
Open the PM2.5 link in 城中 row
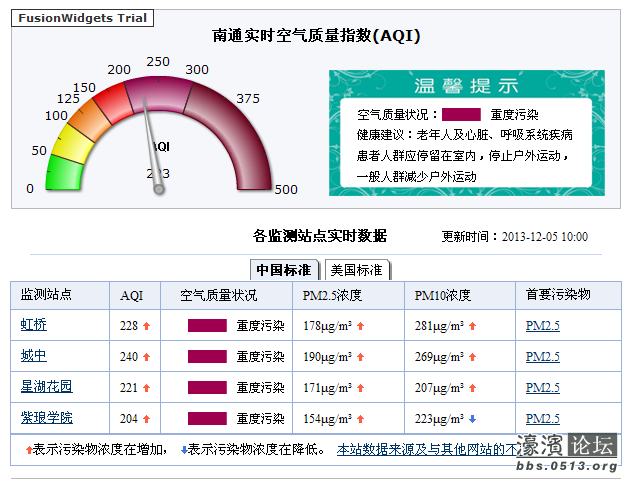(542, 357)
